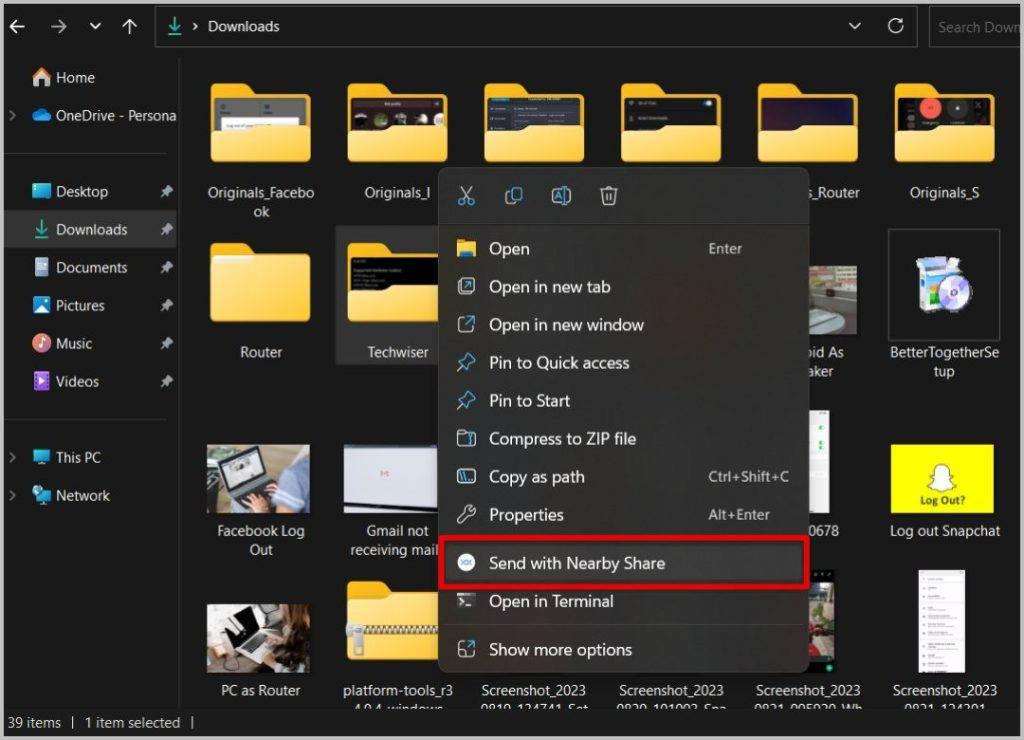Open Home in the sidebar
The image size is (1024, 740).
[64, 78]
